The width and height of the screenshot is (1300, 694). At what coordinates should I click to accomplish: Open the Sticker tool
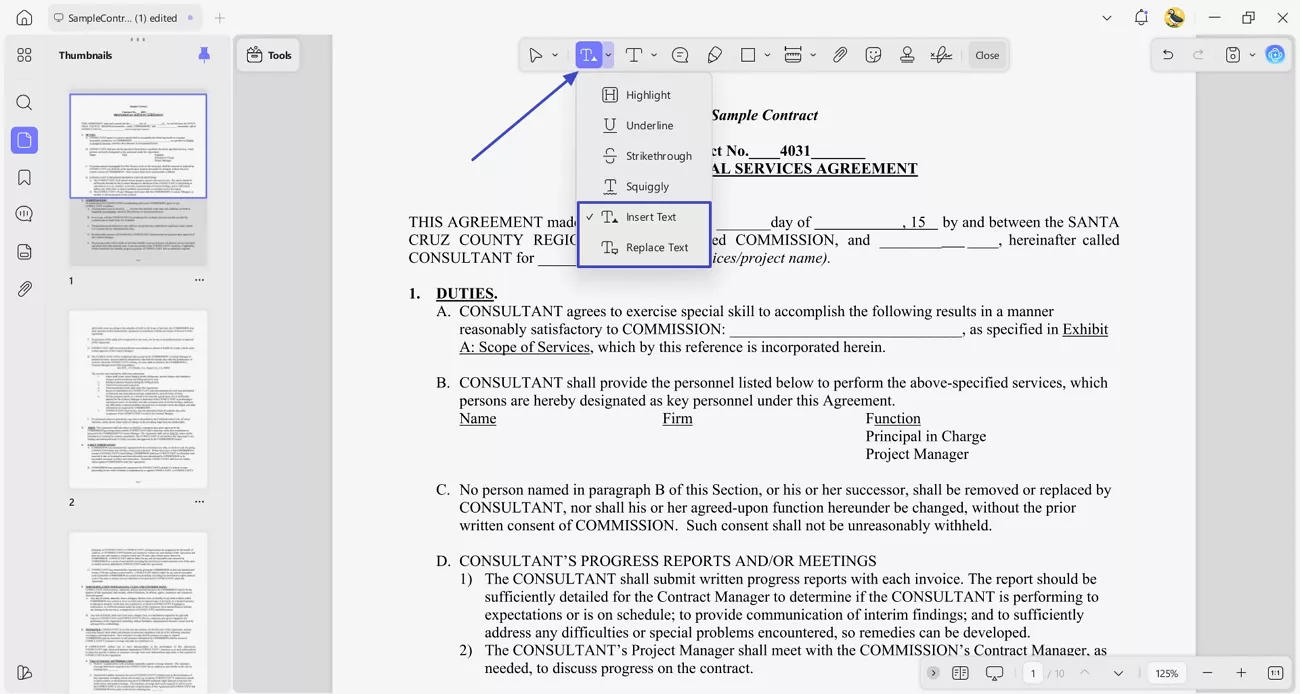pos(873,54)
